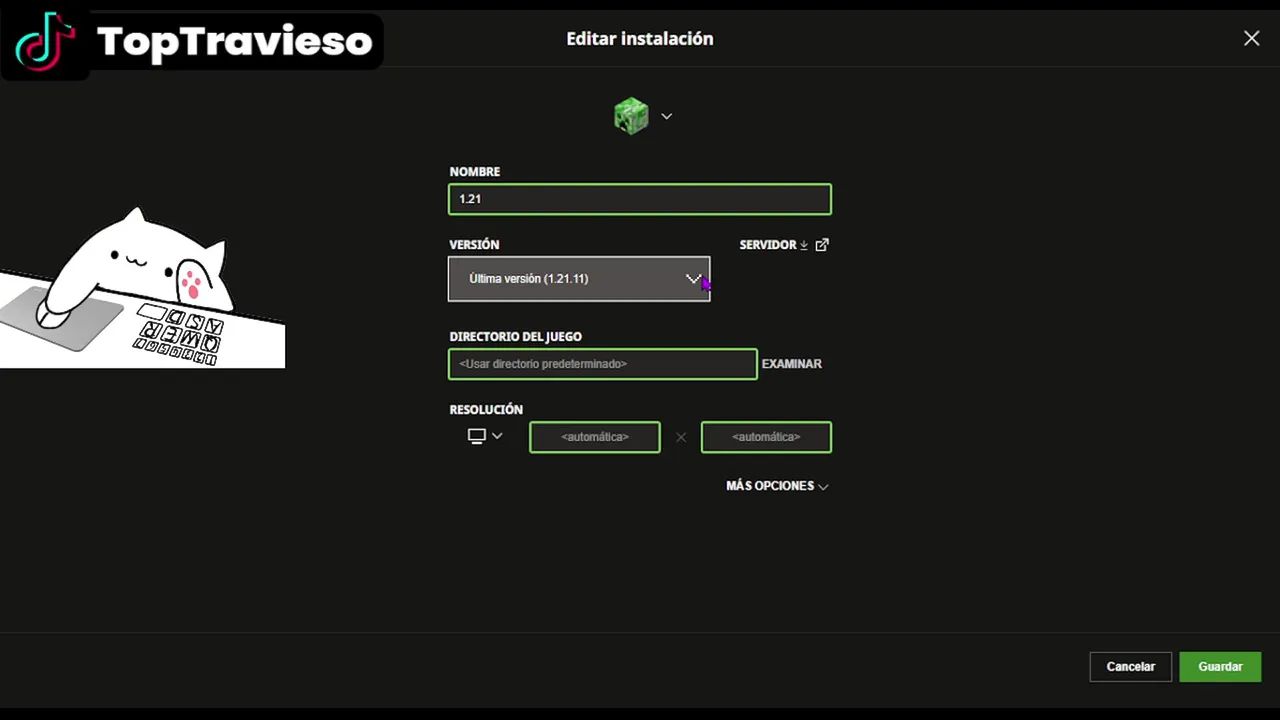
Task: Open the resolution monitor preset dropdown
Action: point(485,436)
